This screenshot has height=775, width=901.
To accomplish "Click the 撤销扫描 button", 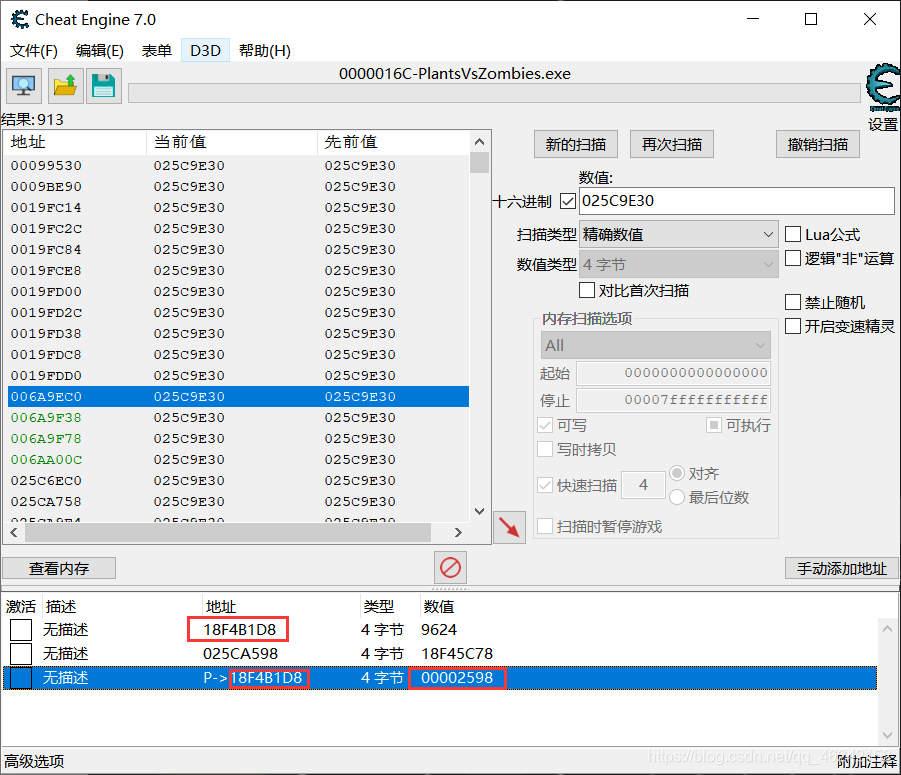I will [818, 144].
